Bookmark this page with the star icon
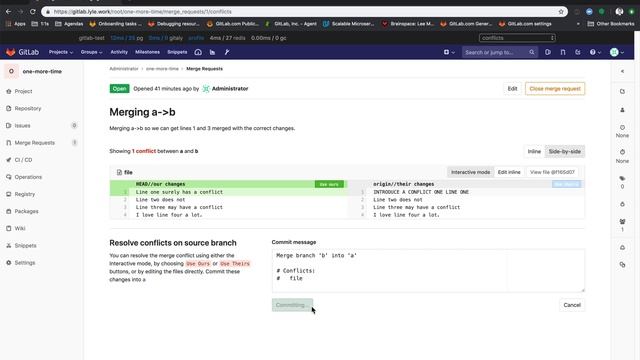The height and width of the screenshot is (360, 640). click(x=561, y=12)
